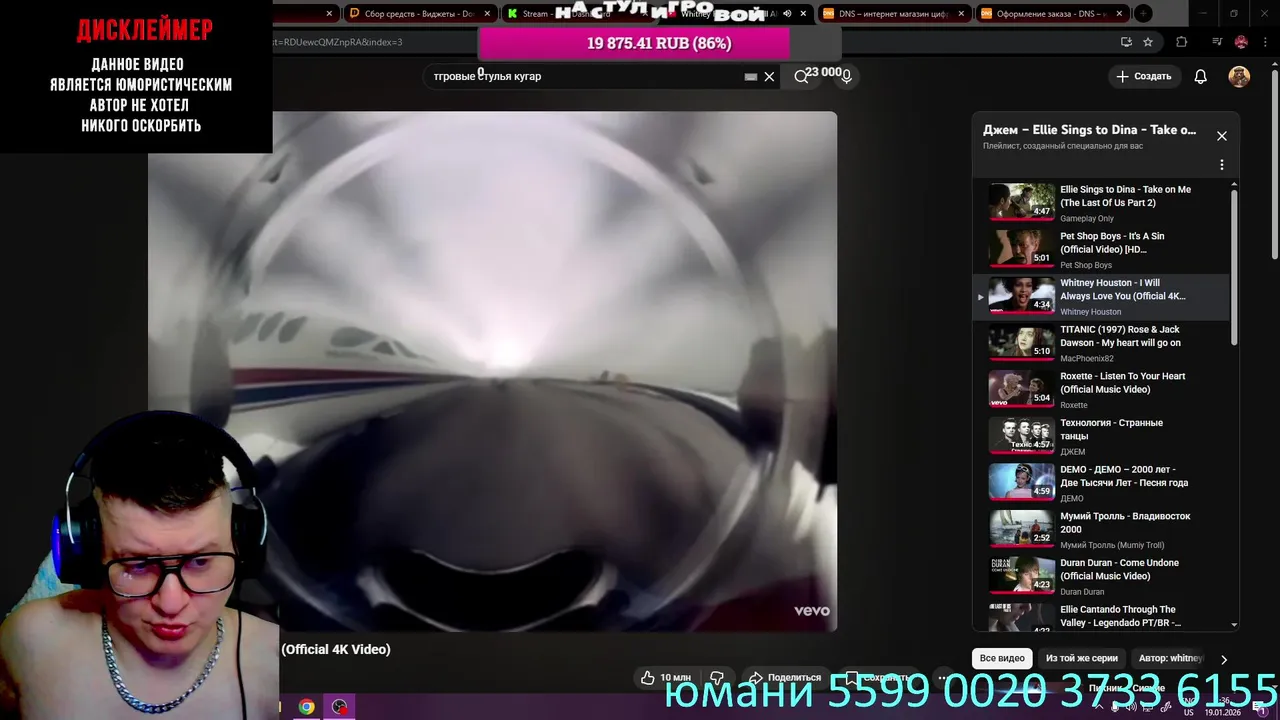The width and height of the screenshot is (1280, 720).
Task: Select the Из той же серии chip
Action: click(1082, 658)
